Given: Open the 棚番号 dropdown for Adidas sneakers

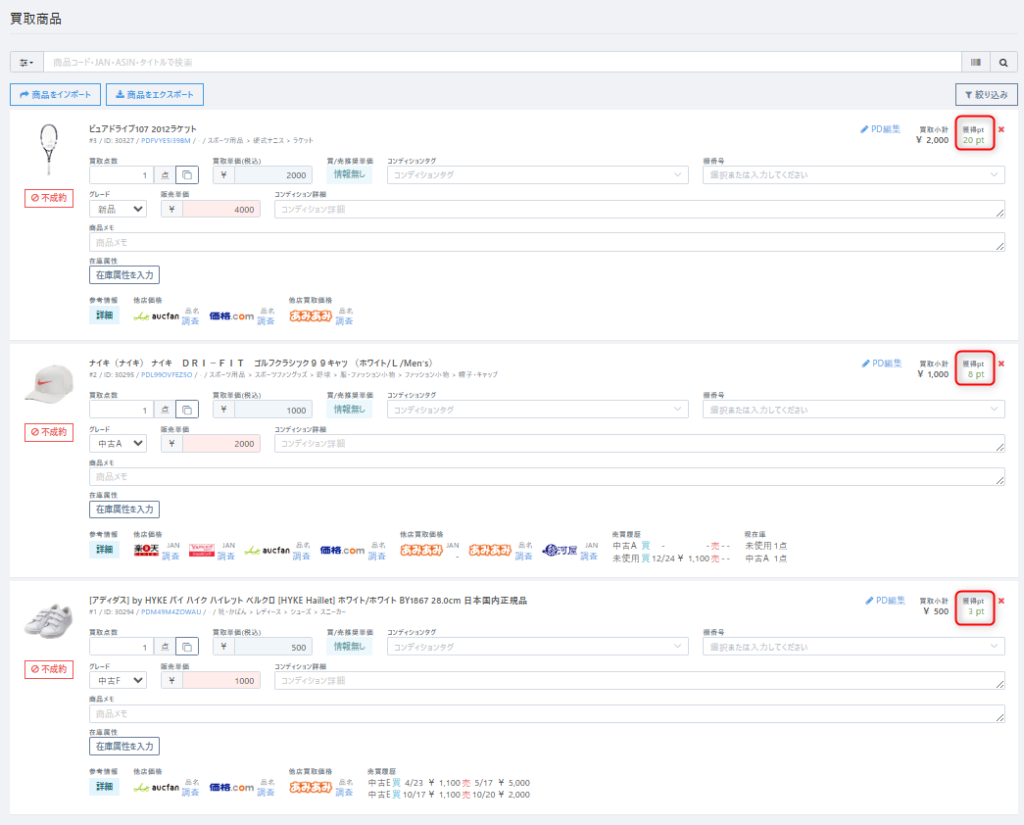Looking at the screenshot, I should point(853,646).
